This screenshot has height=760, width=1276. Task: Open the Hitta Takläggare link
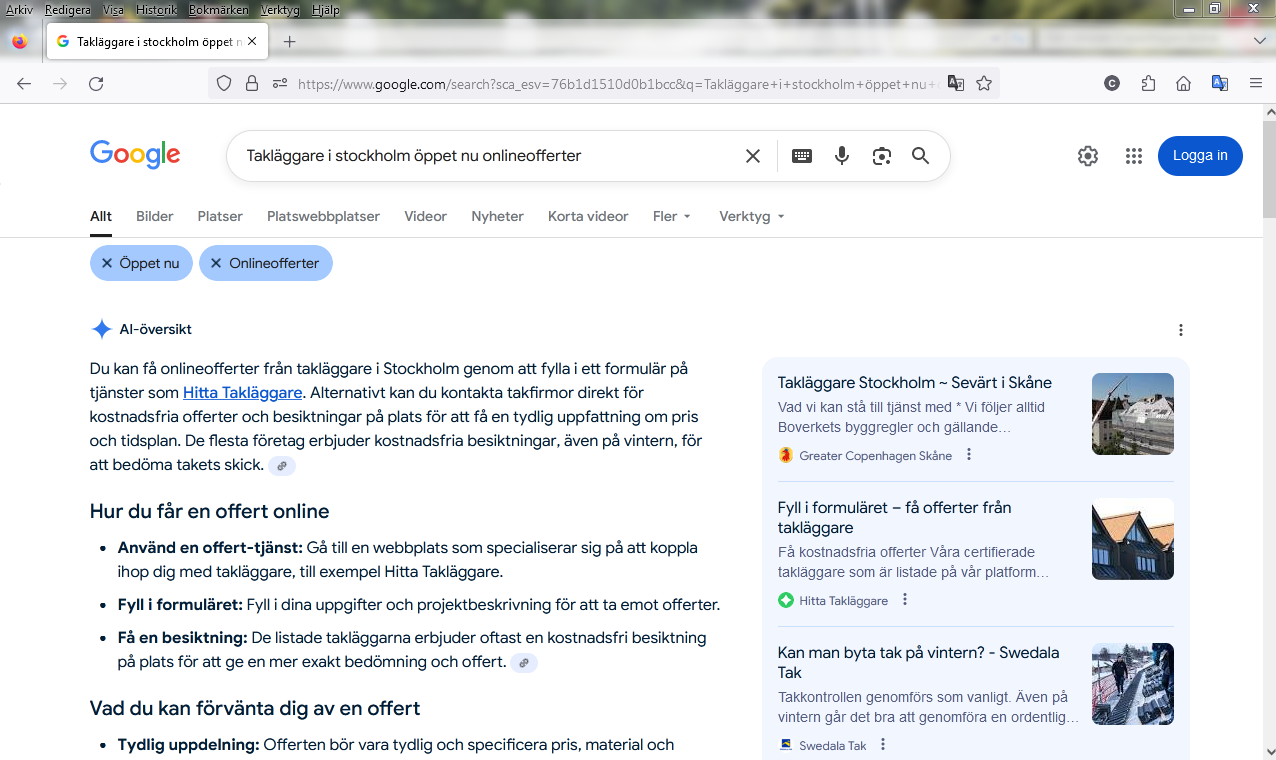(242, 393)
